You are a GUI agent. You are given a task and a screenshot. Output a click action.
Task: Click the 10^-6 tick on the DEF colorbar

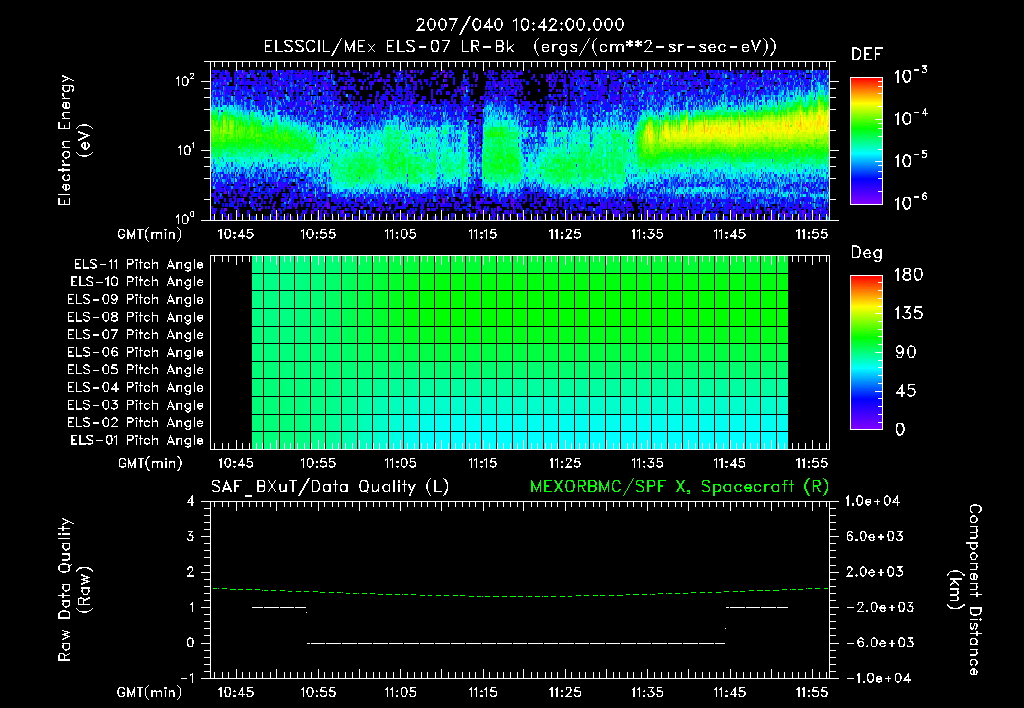pyautogui.click(x=910, y=202)
